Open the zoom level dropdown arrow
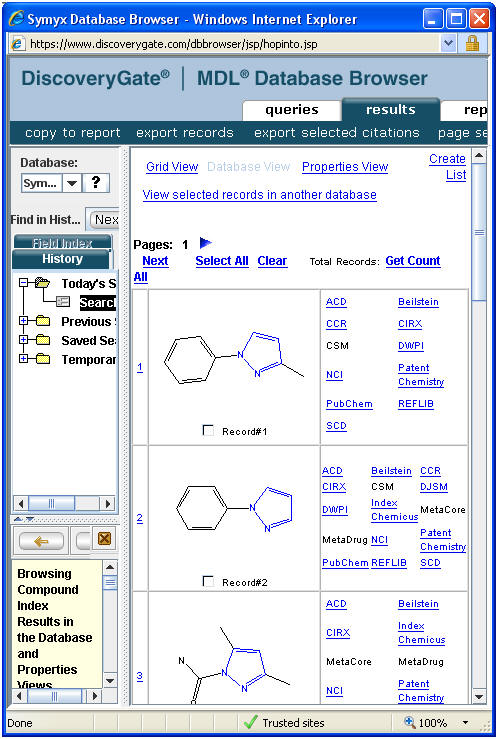 [466, 723]
